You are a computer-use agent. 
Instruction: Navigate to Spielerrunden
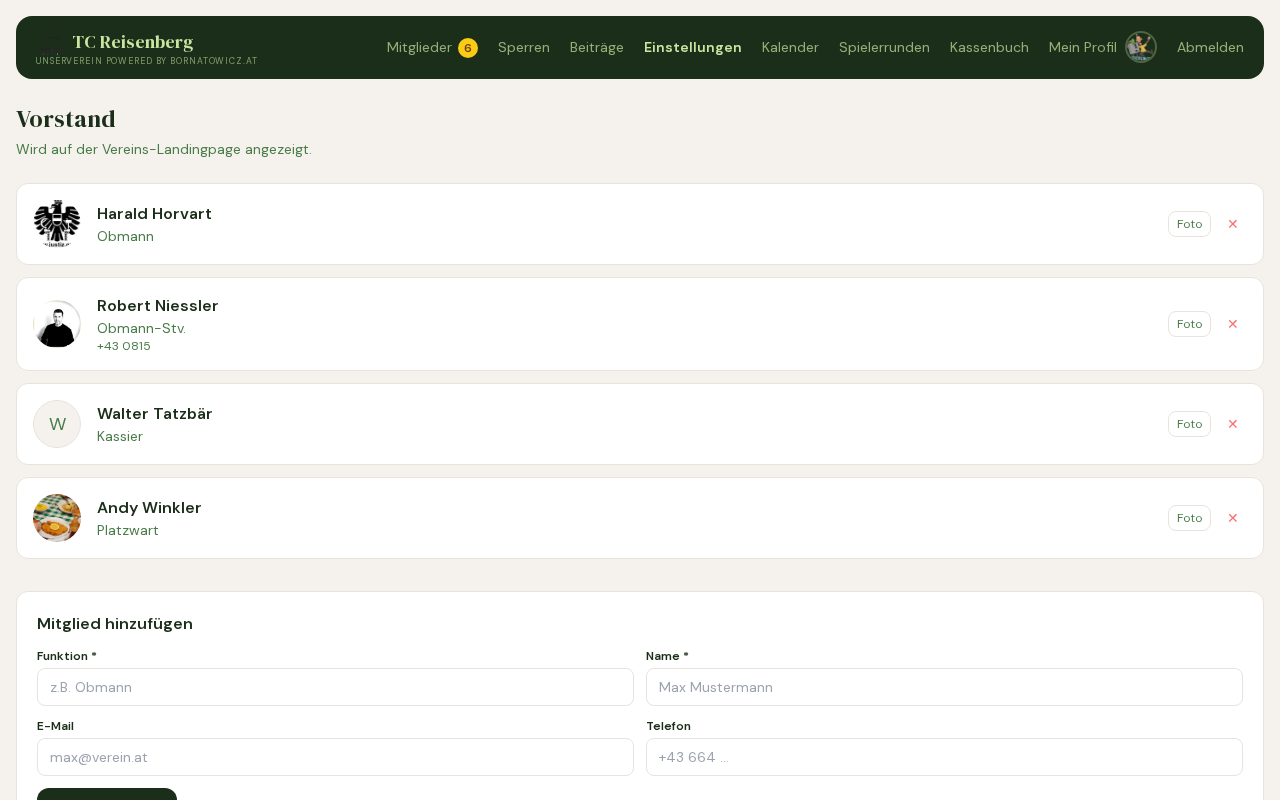[x=884, y=47]
